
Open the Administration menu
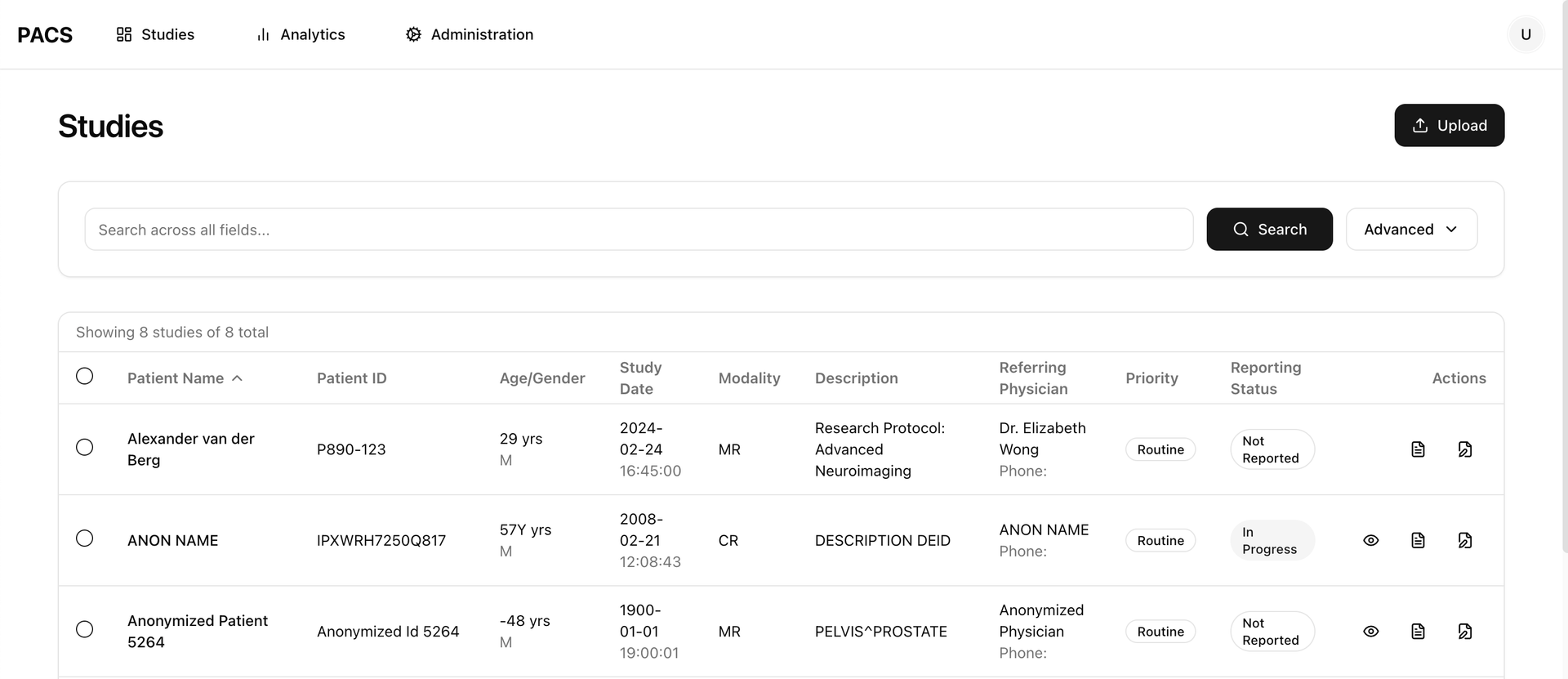(470, 34)
